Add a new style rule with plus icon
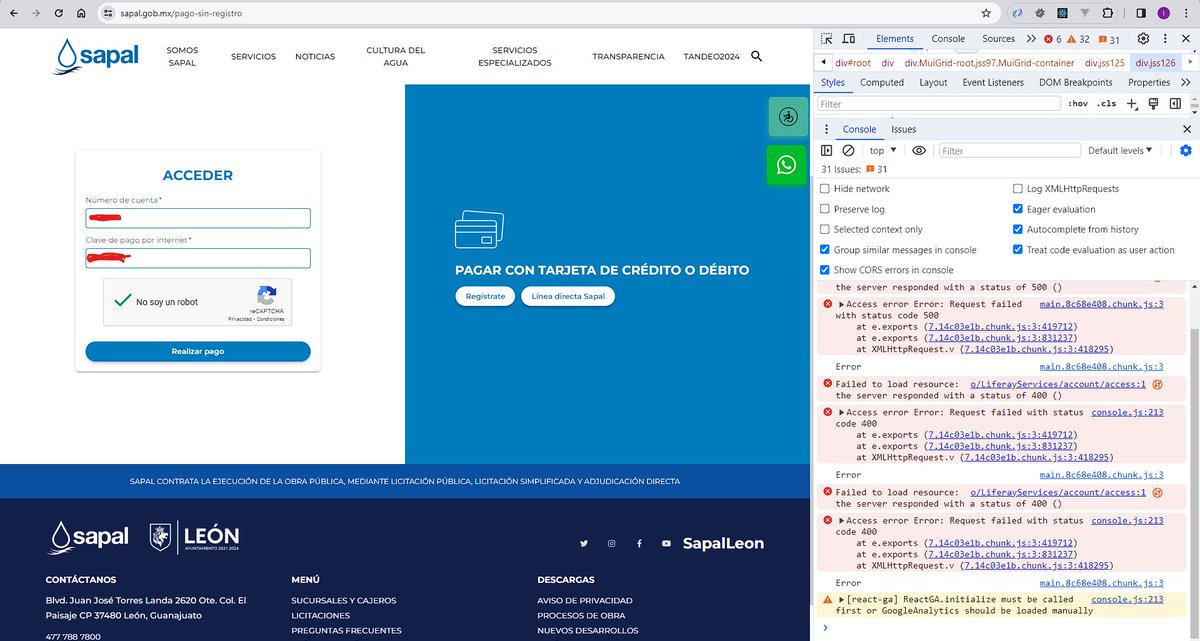 [x=1132, y=104]
